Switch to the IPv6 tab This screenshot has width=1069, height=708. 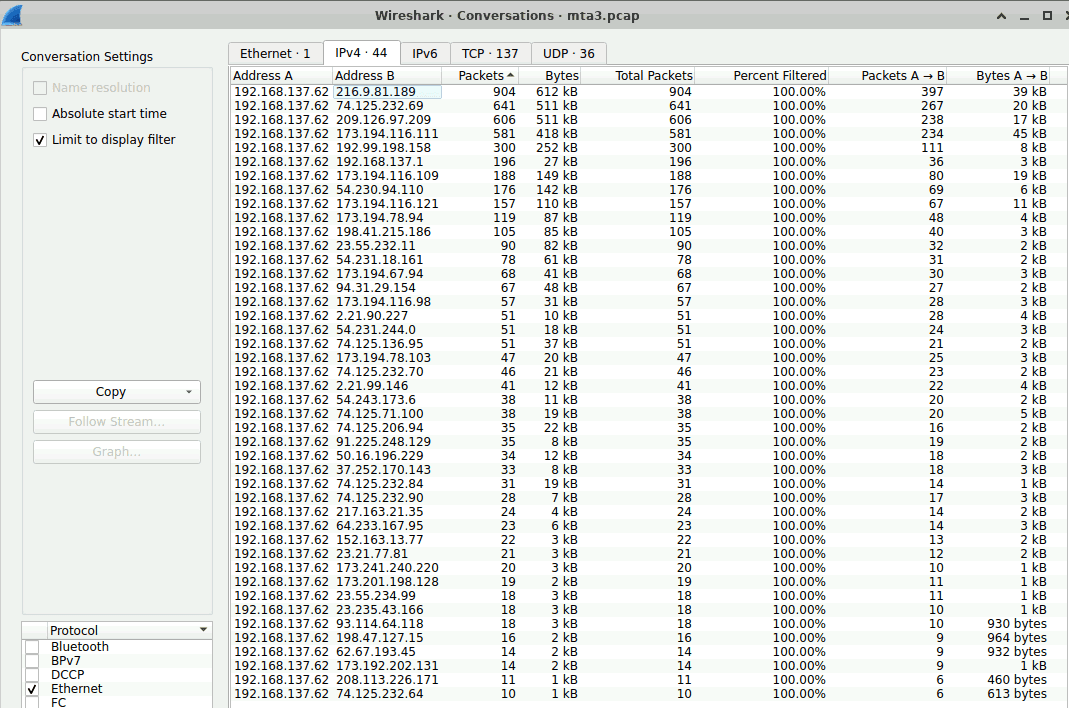[x=424, y=53]
